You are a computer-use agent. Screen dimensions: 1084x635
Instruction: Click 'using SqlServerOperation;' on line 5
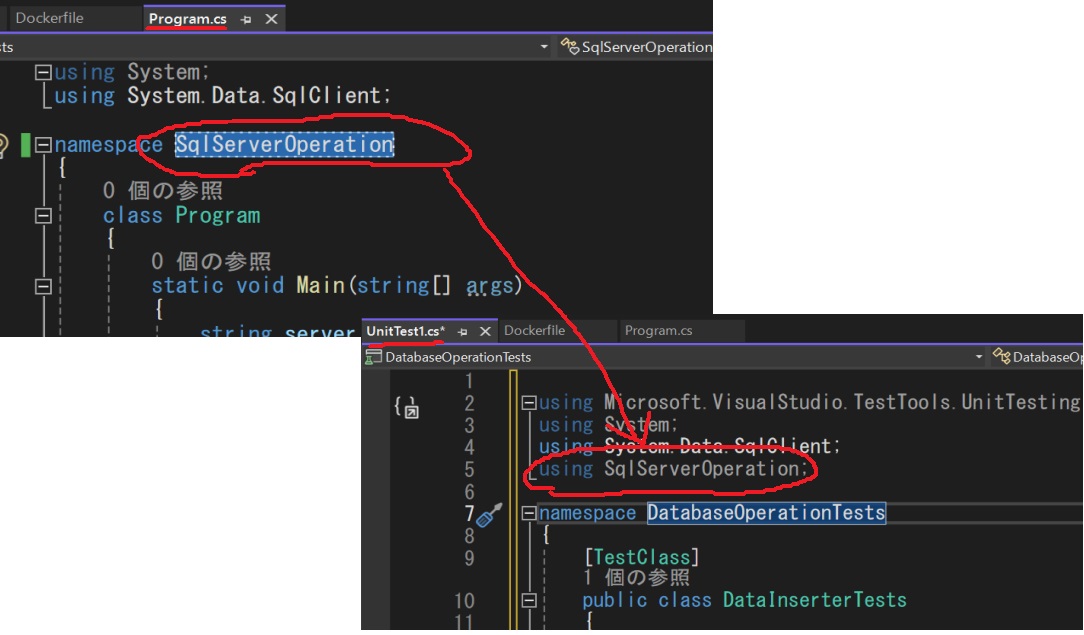(x=673, y=468)
